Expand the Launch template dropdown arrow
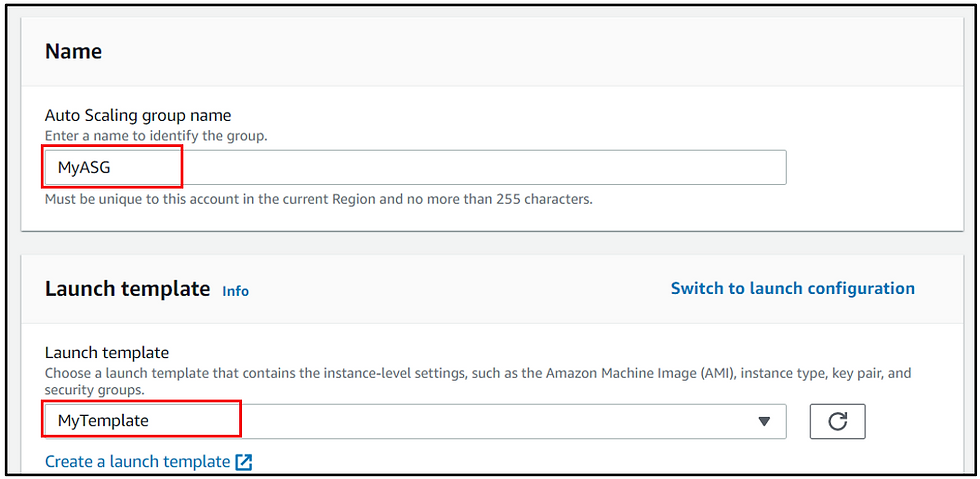The width and height of the screenshot is (980, 479). click(764, 422)
